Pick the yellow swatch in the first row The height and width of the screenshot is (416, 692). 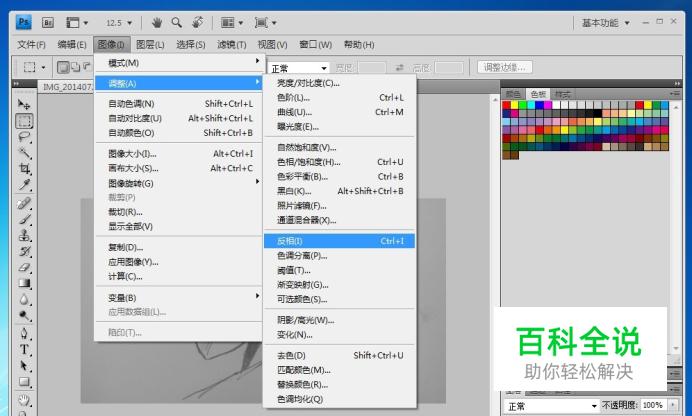tap(515, 105)
